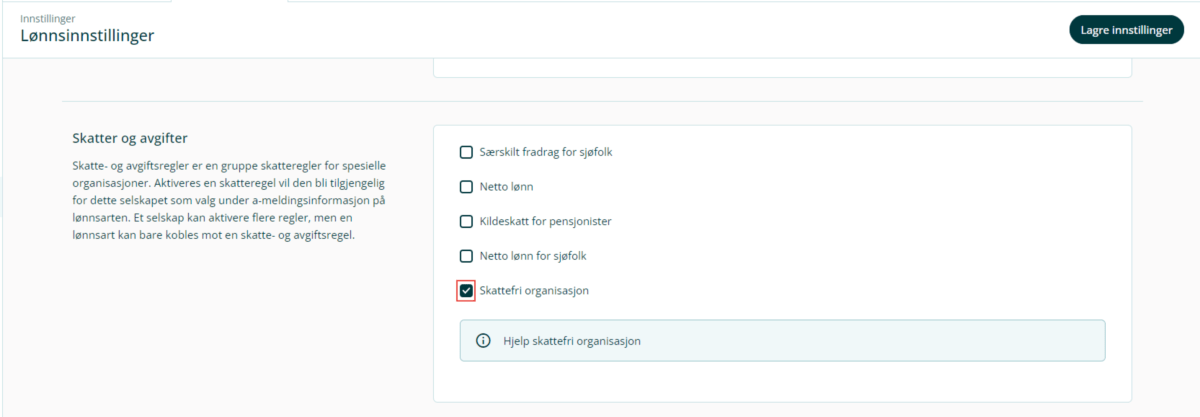Viewport: 1200px width, 417px height.
Task: Click the Lagre innstillinger button
Action: [x=1126, y=30]
